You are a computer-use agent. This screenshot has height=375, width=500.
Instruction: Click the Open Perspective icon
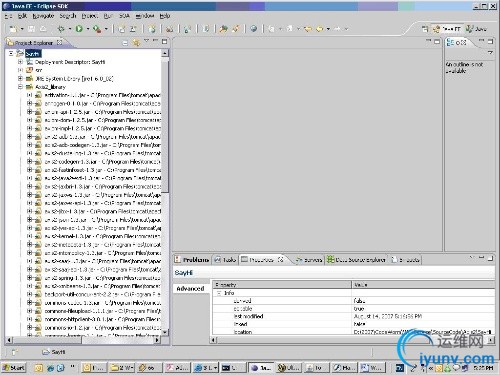425,29
